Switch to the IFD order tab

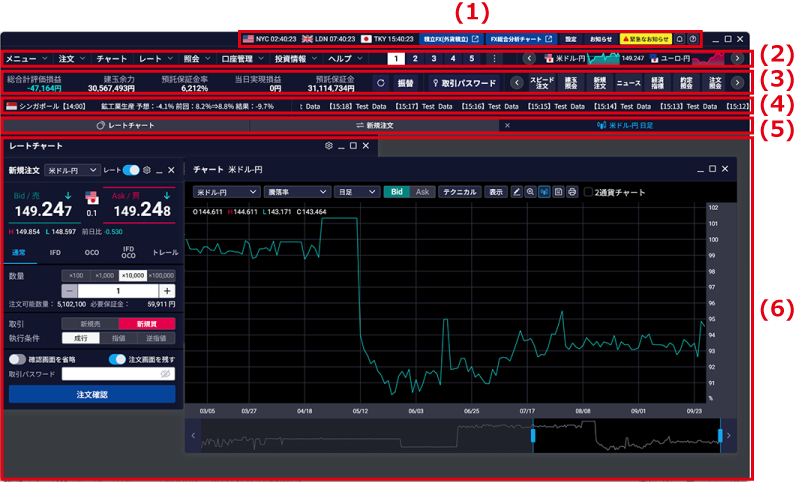pyautogui.click(x=57, y=253)
